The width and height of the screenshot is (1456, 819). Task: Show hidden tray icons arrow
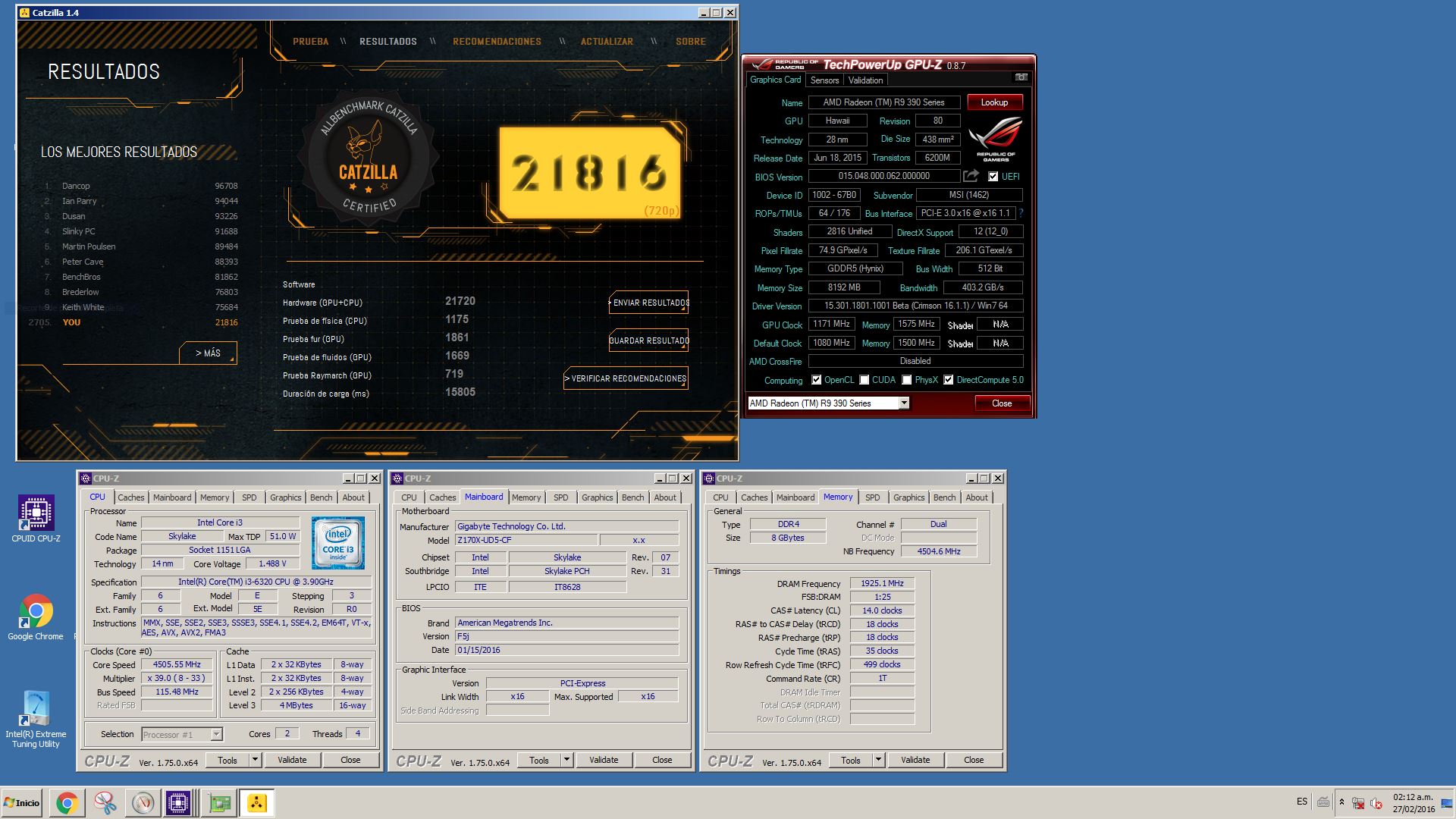1341,802
